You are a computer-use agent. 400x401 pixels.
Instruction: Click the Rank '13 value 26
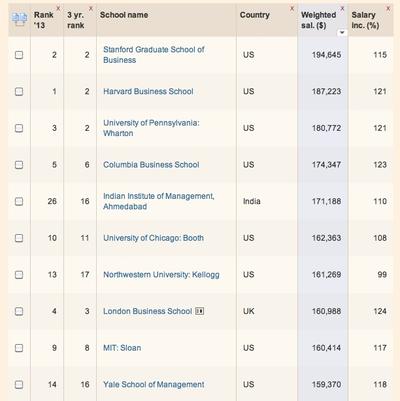coord(52,201)
